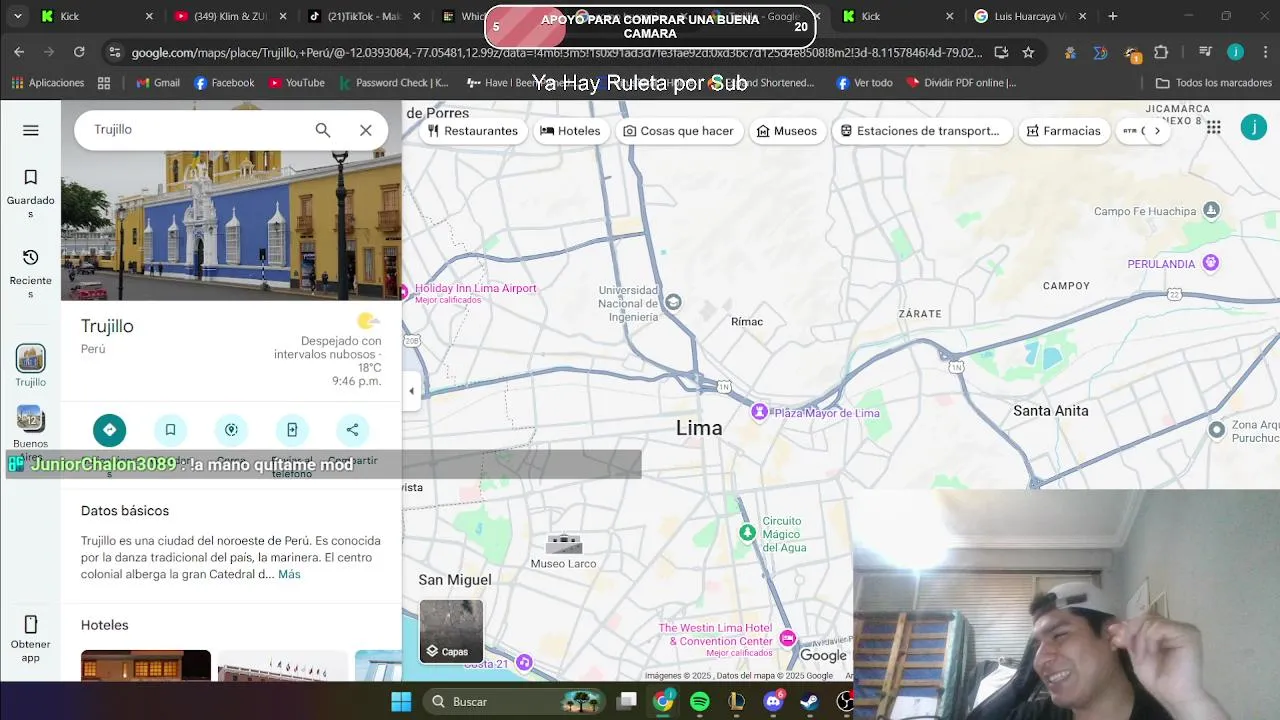Select the Cosas que hacer chip
The width and height of the screenshot is (1280, 720).
pos(678,131)
